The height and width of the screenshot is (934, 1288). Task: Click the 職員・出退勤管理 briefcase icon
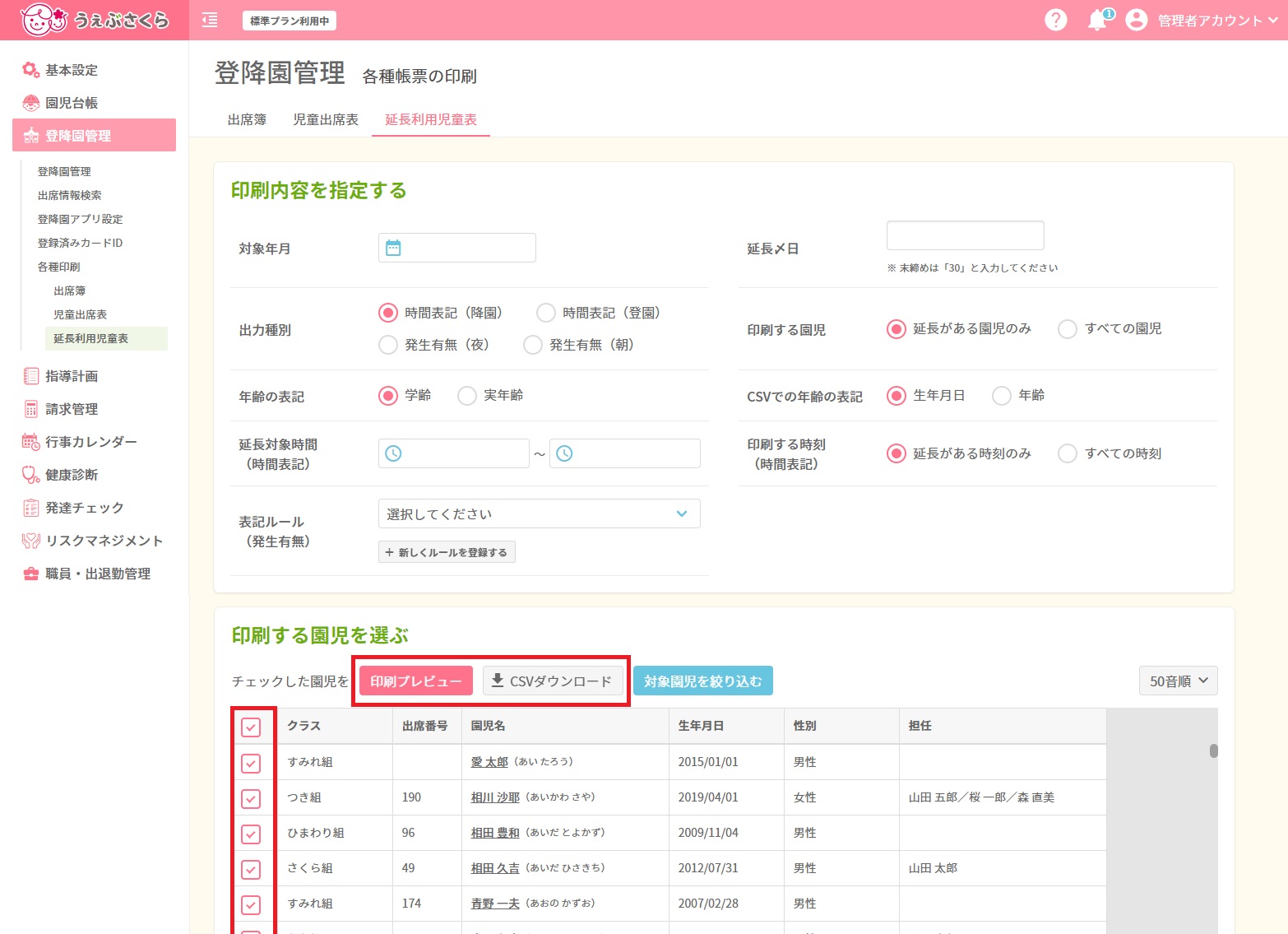coord(30,574)
